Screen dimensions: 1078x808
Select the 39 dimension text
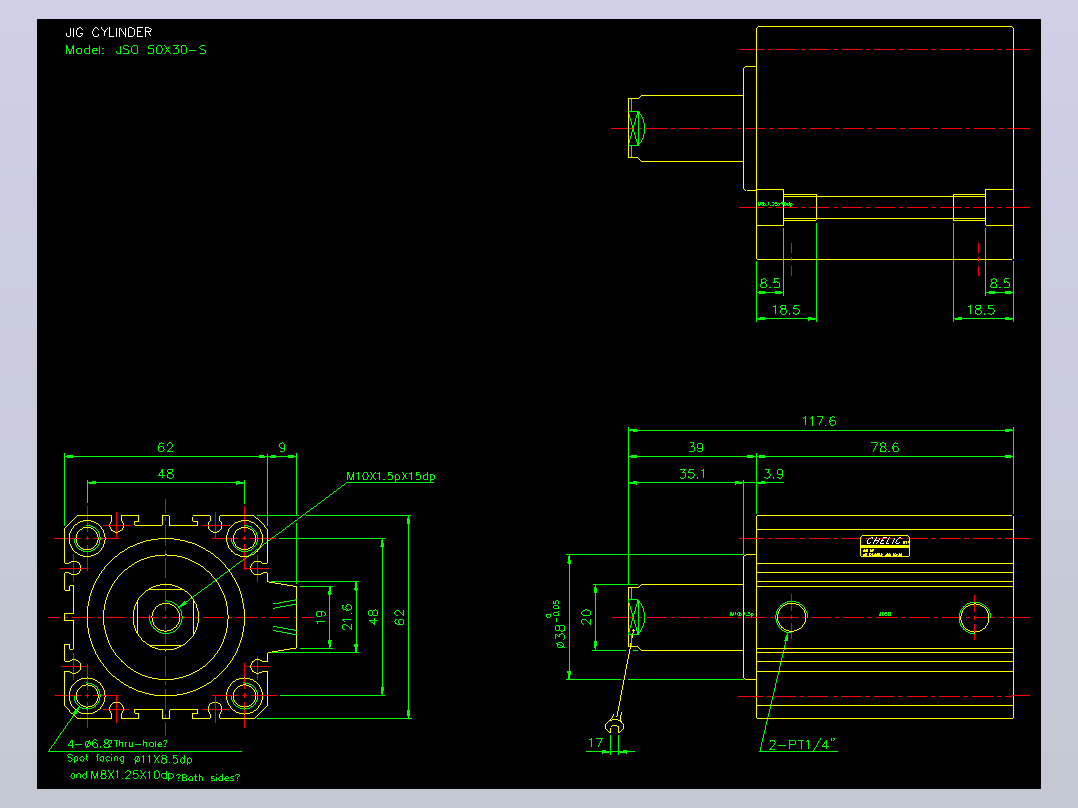tap(696, 447)
